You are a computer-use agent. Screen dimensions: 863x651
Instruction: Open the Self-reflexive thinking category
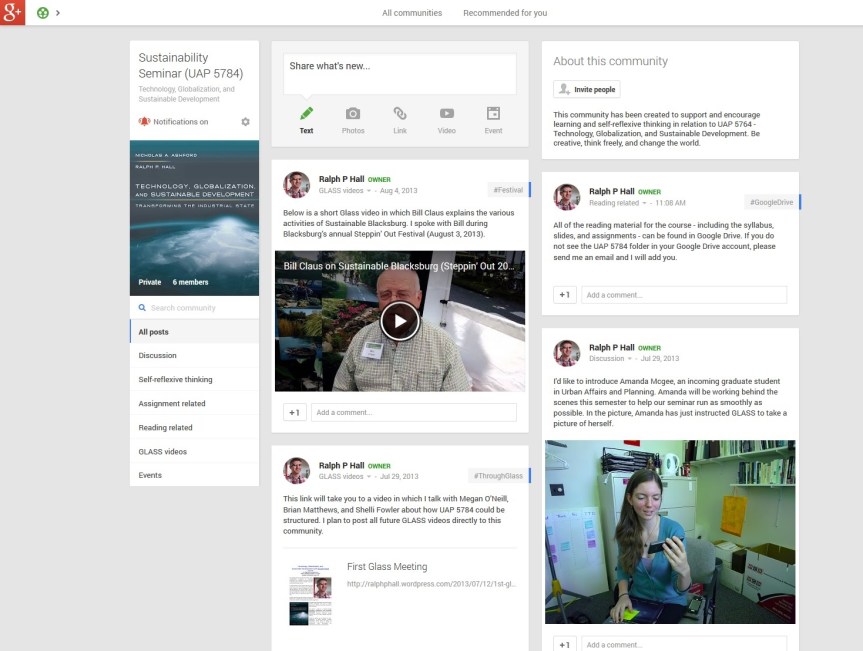tap(175, 380)
